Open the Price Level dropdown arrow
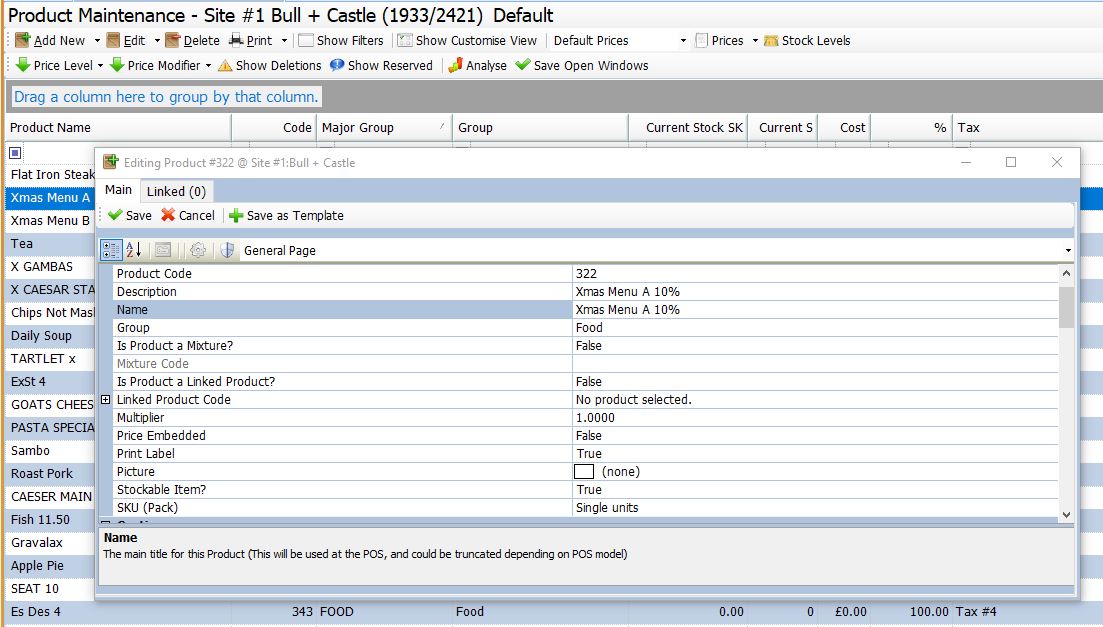1103x627 pixels. (x=100, y=65)
